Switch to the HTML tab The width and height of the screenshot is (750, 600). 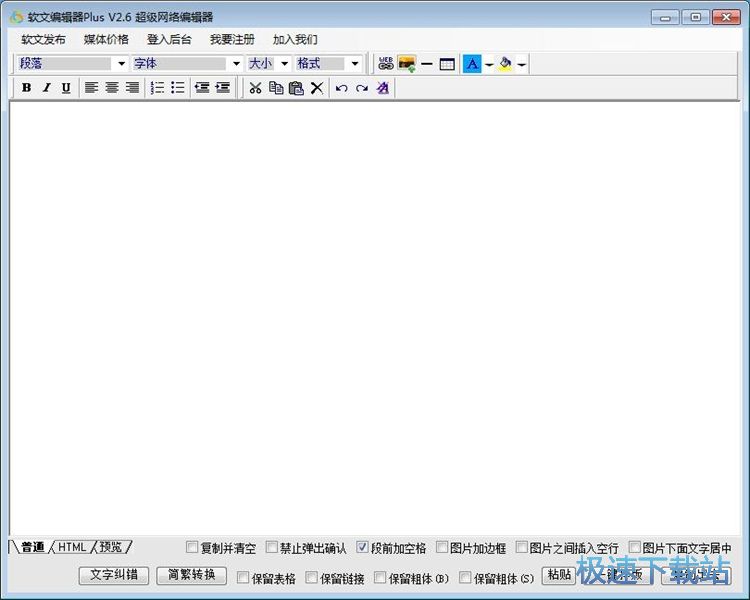72,547
